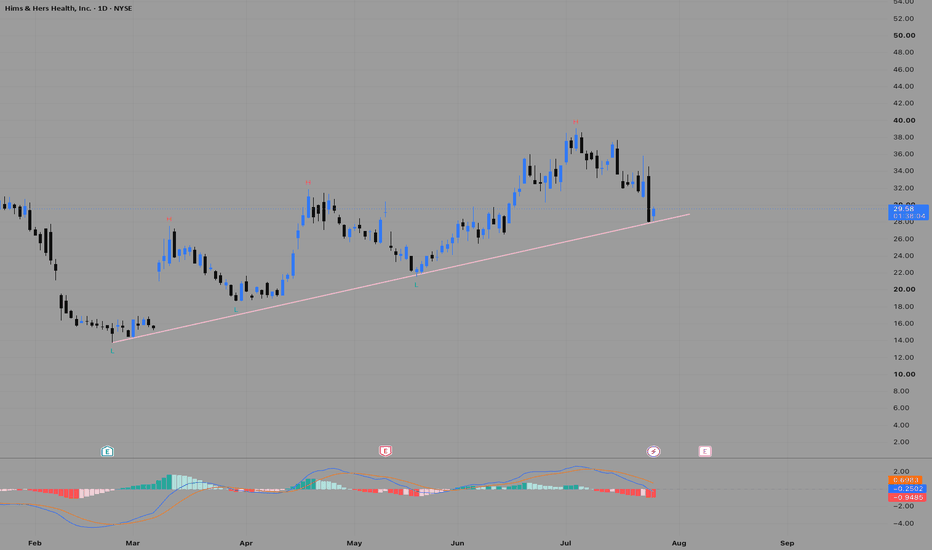932x550 pixels.
Task: Click the Feb label on the time axis
Action: 34,543
